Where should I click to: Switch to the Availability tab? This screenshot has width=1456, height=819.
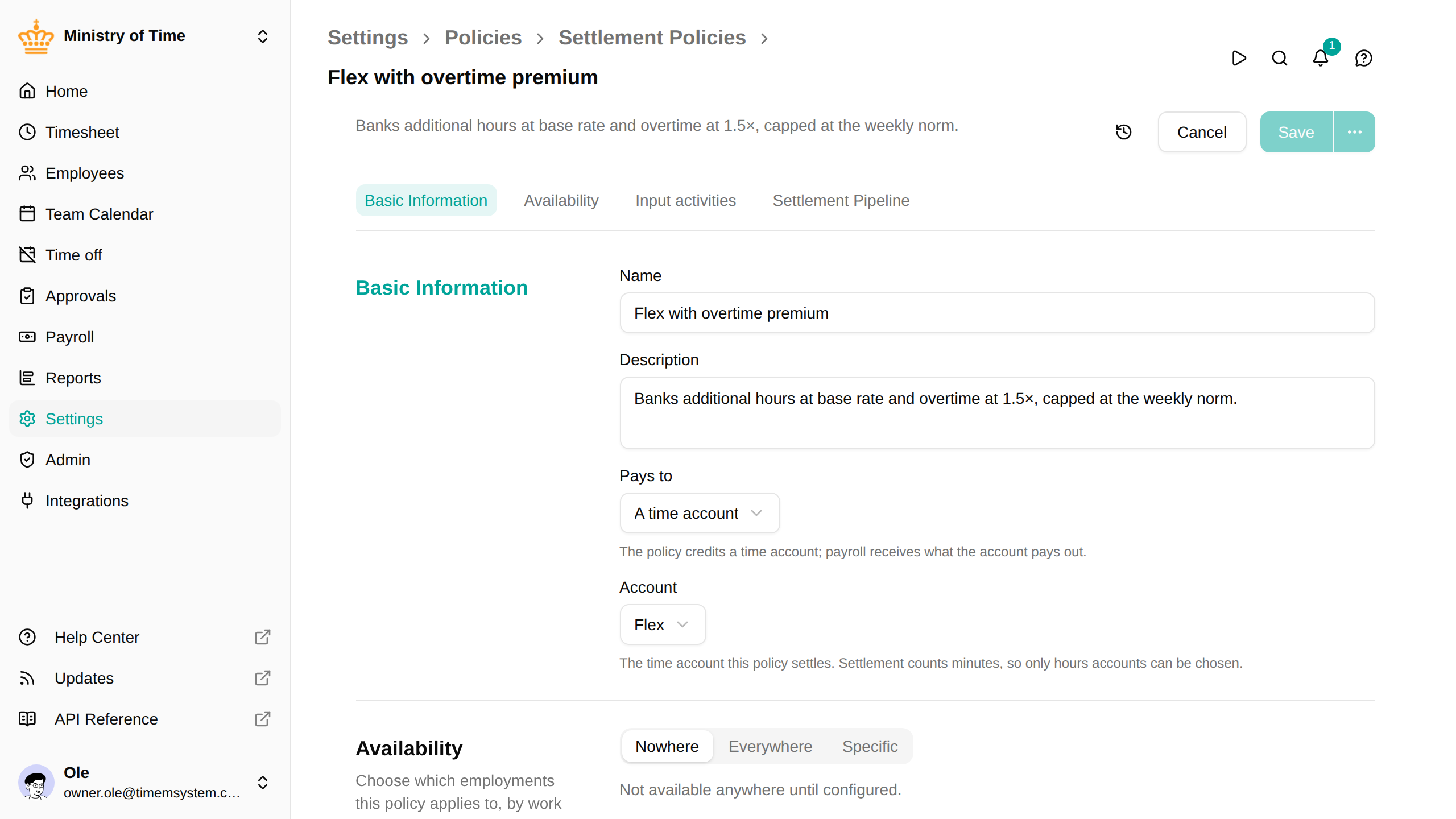(561, 200)
